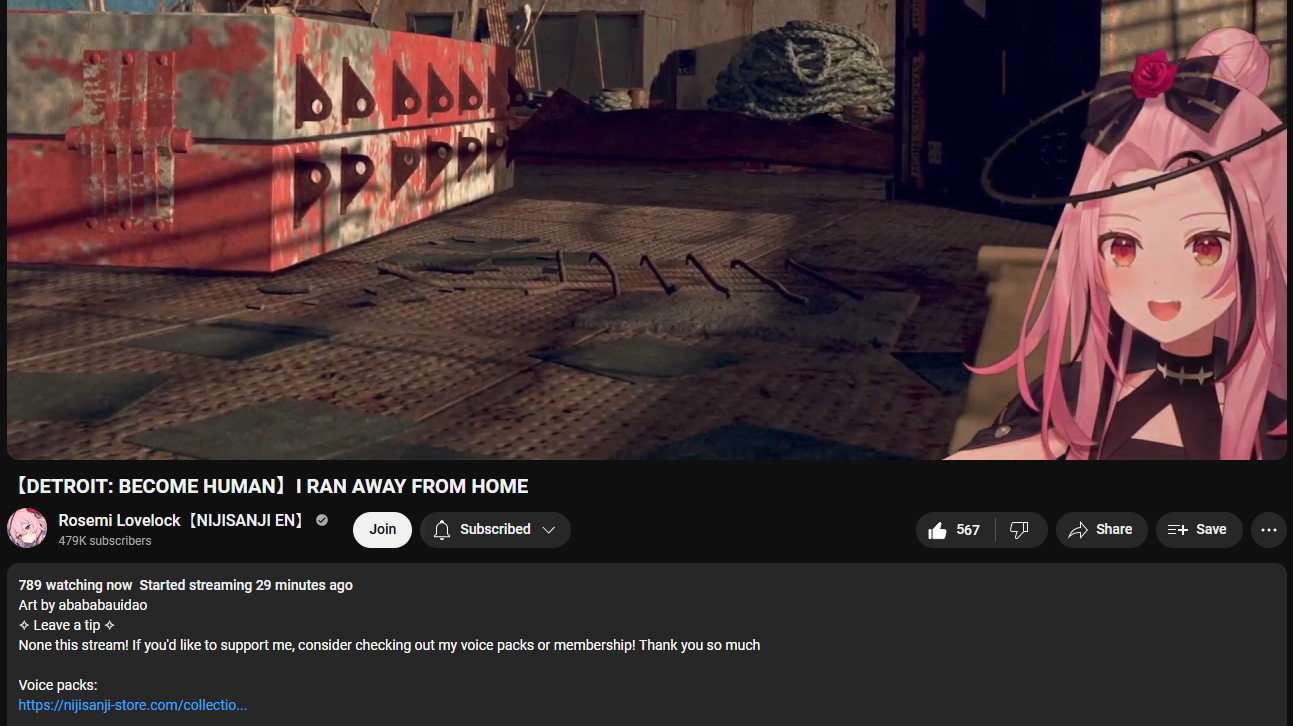Screen dimensions: 1293x726
Task: Click the Share button label
Action: pyautogui.click(x=1114, y=530)
